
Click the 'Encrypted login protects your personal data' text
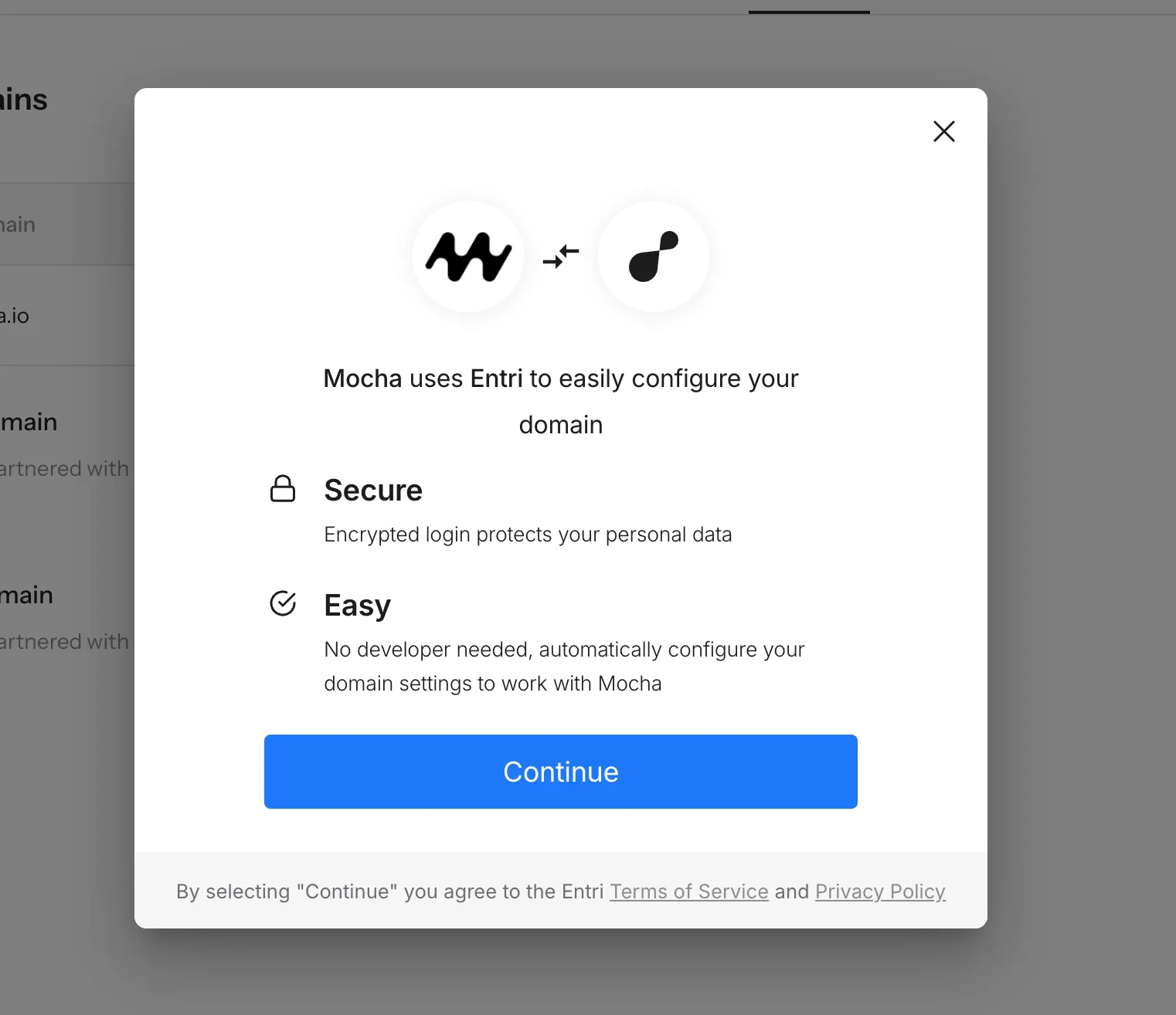click(528, 535)
